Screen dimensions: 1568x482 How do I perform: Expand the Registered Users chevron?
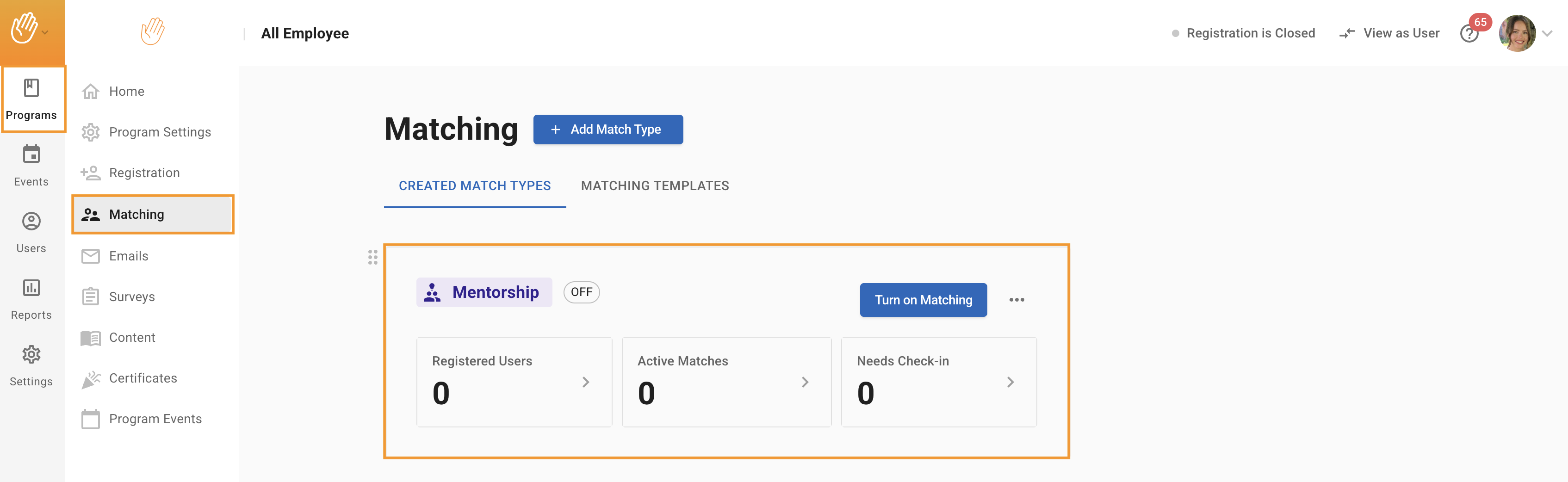(586, 382)
